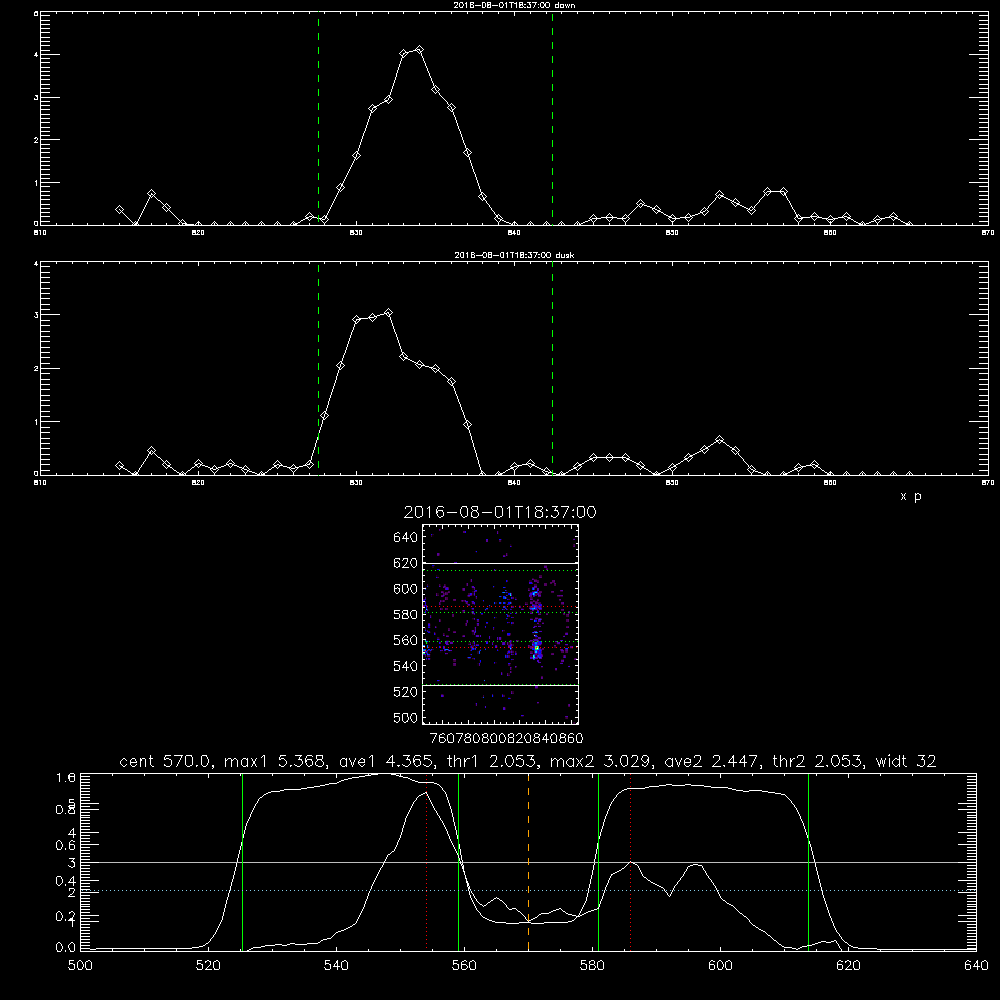Click the '560' label on bottom plot x-axis
This screenshot has height=1000, width=1000.
point(464,966)
